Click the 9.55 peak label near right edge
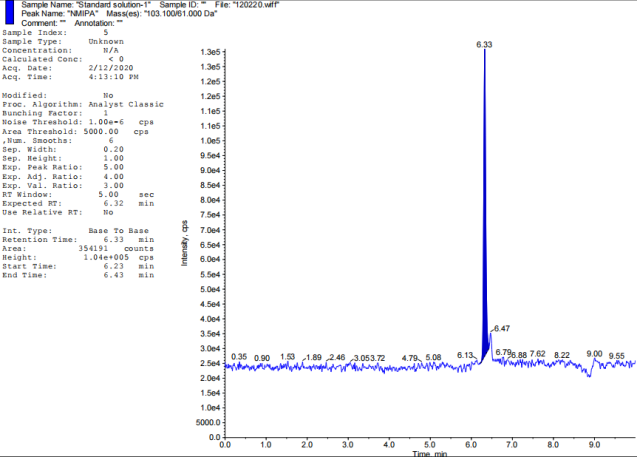 [x=617, y=355]
